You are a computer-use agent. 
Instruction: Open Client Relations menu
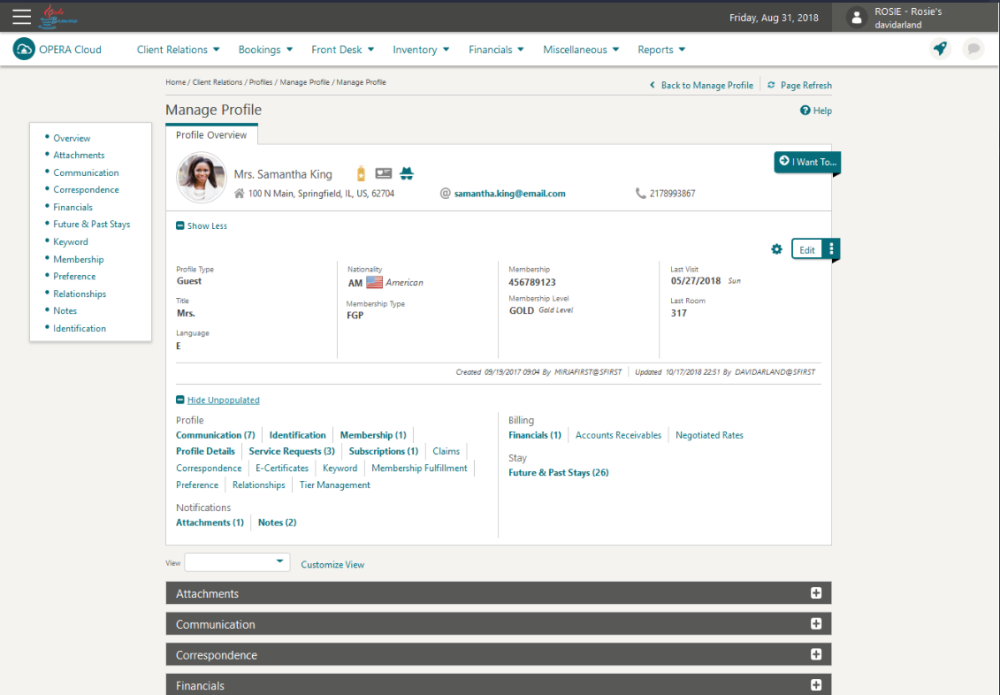pos(178,49)
